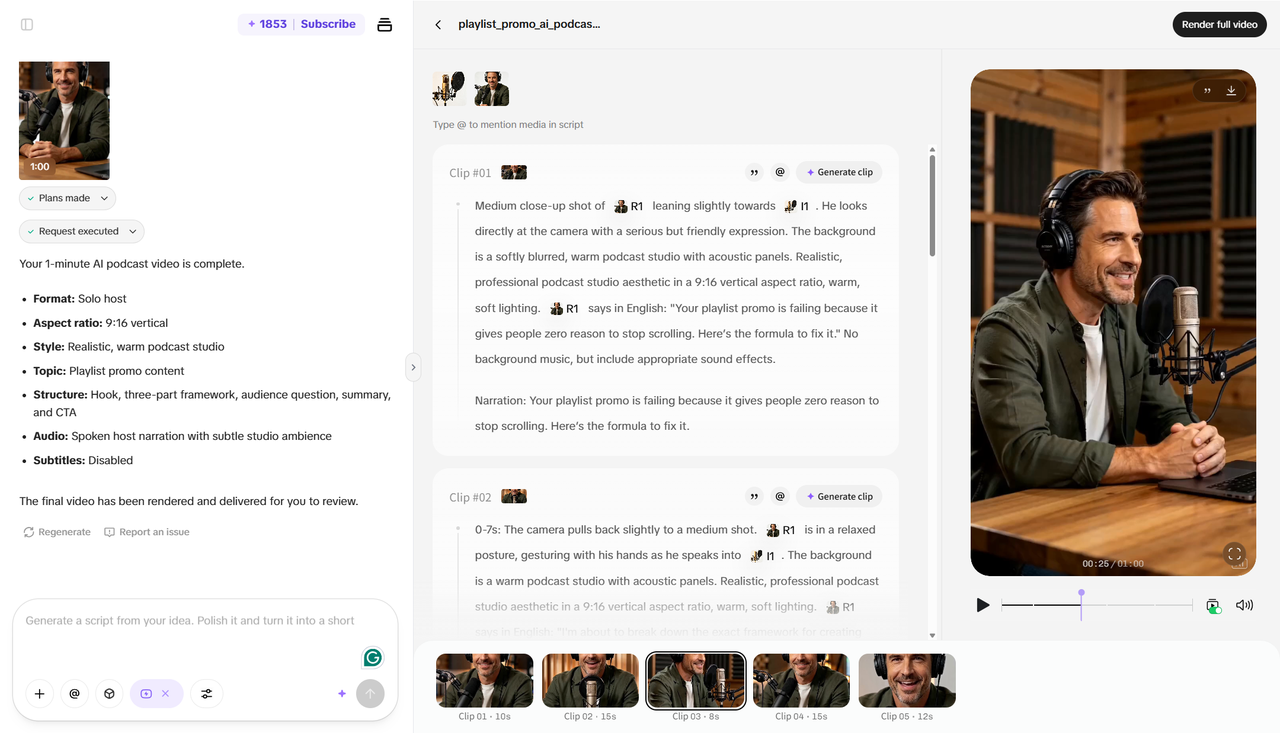This screenshot has height=733, width=1280.
Task: Click the small thumbnail beside Clip #02 label
Action: 514,496
